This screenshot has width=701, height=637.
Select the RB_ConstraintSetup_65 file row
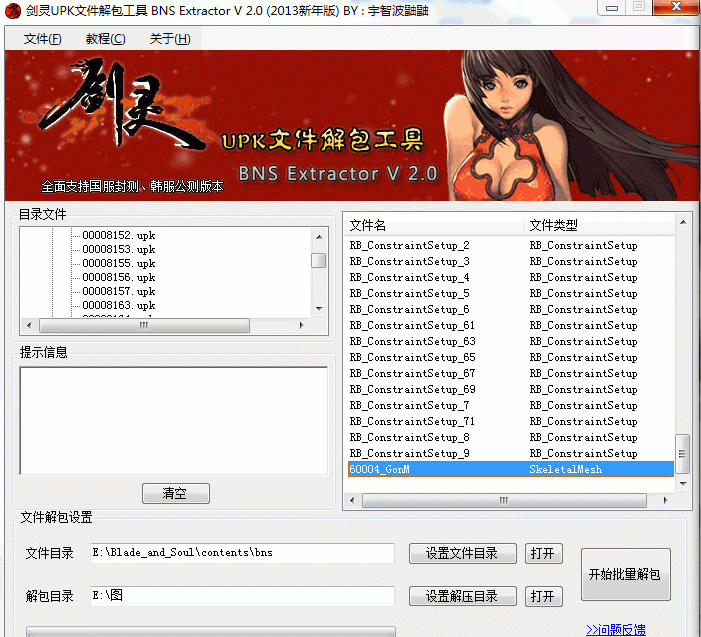coord(511,358)
